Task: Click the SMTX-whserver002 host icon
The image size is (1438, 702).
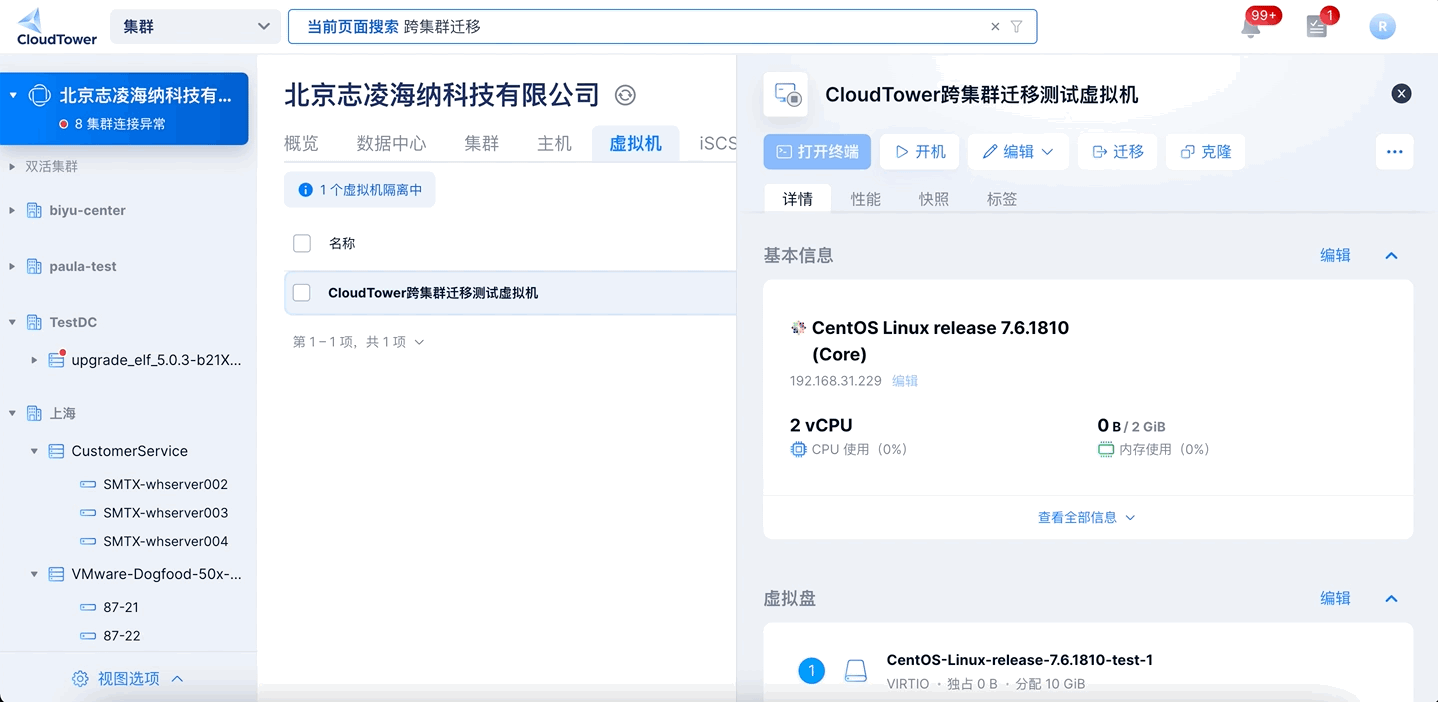Action: [87, 485]
